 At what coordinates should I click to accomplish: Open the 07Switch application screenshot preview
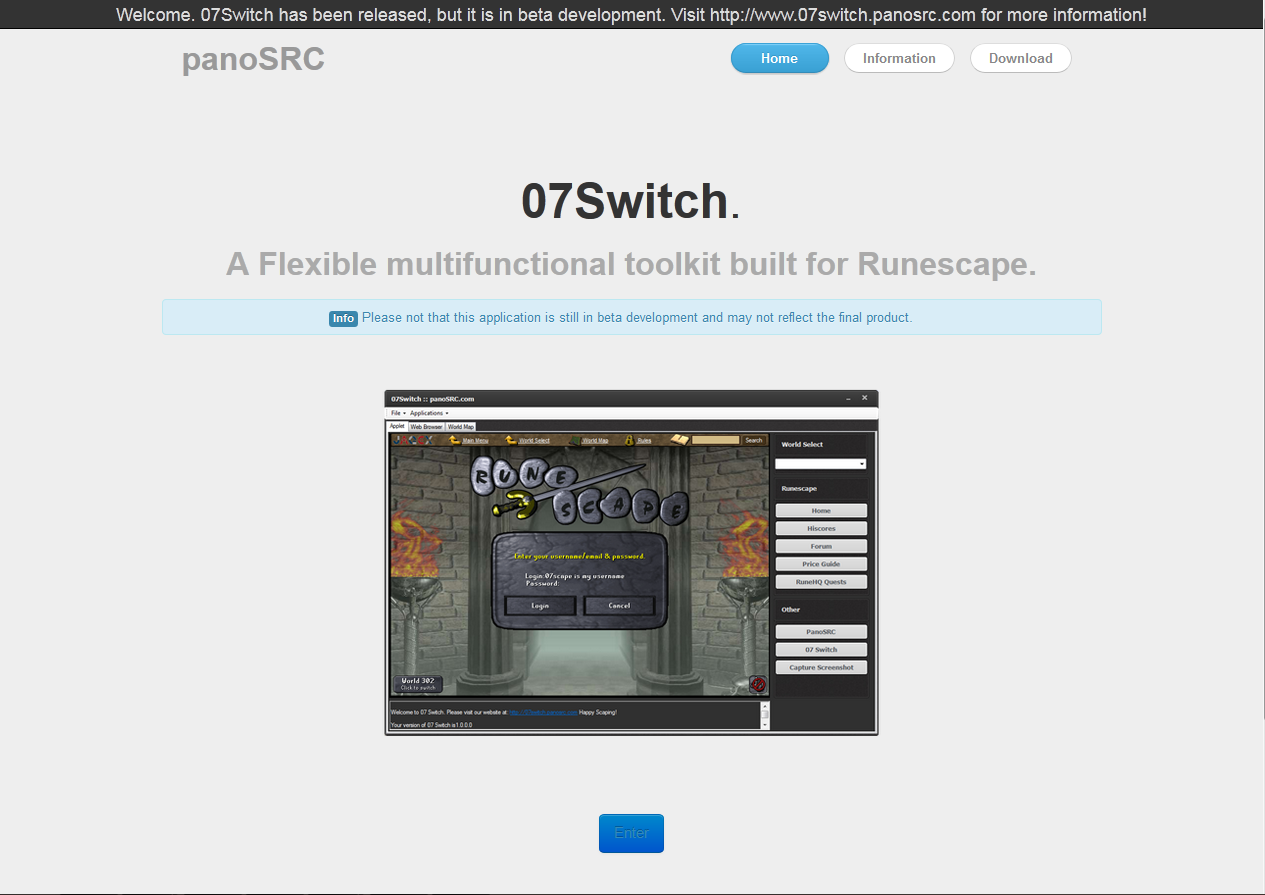(631, 563)
